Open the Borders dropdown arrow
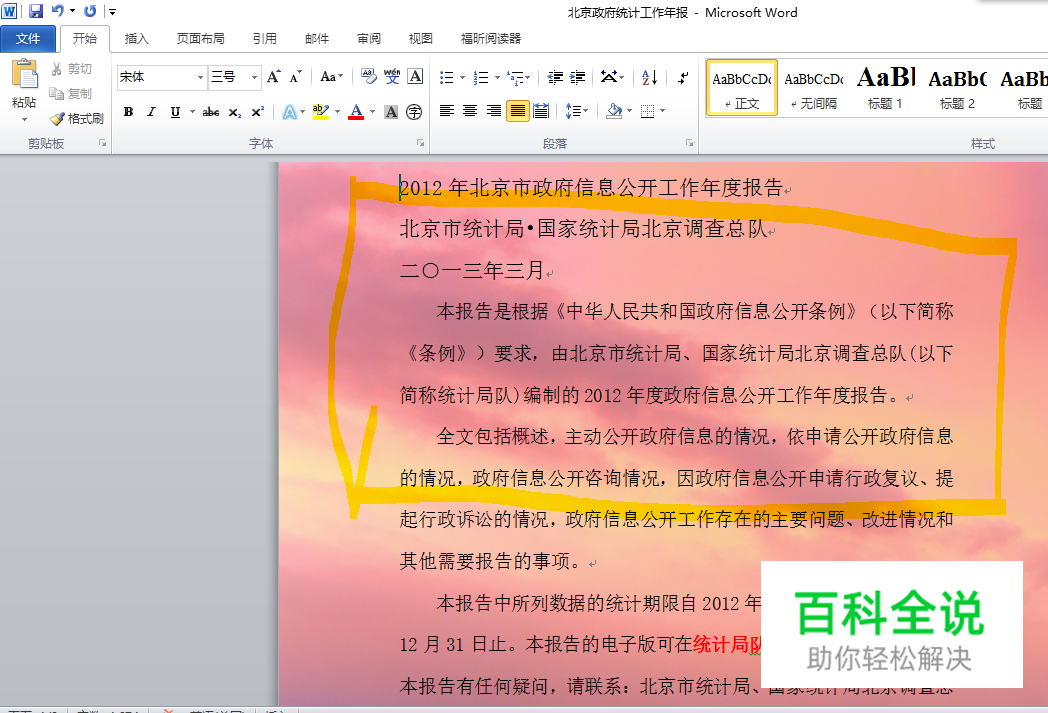The height and width of the screenshot is (713, 1048). pyautogui.click(x=662, y=111)
